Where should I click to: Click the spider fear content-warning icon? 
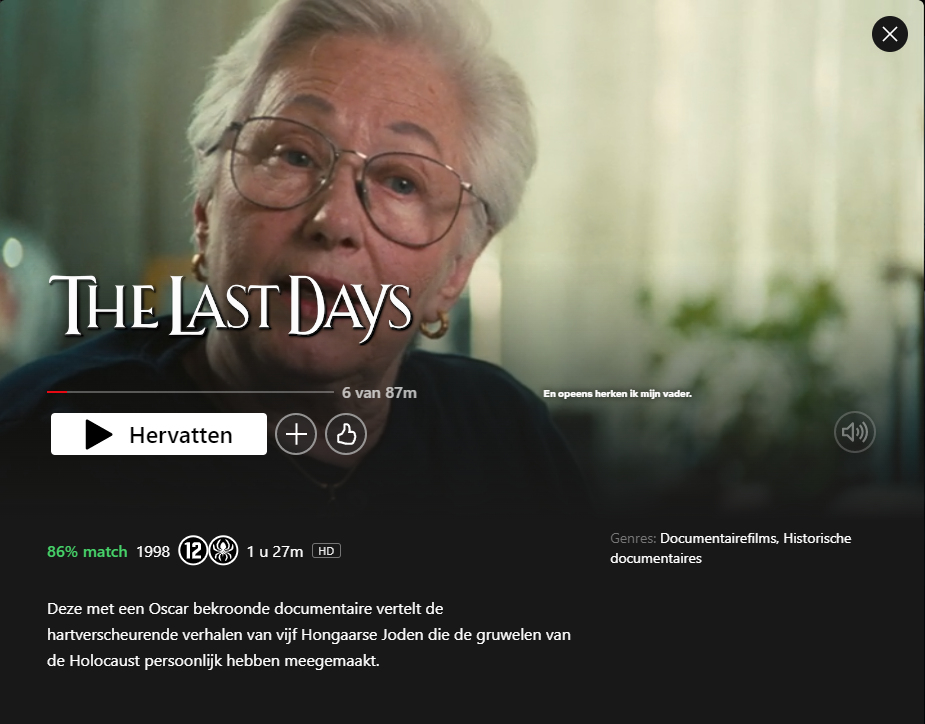click(x=224, y=551)
